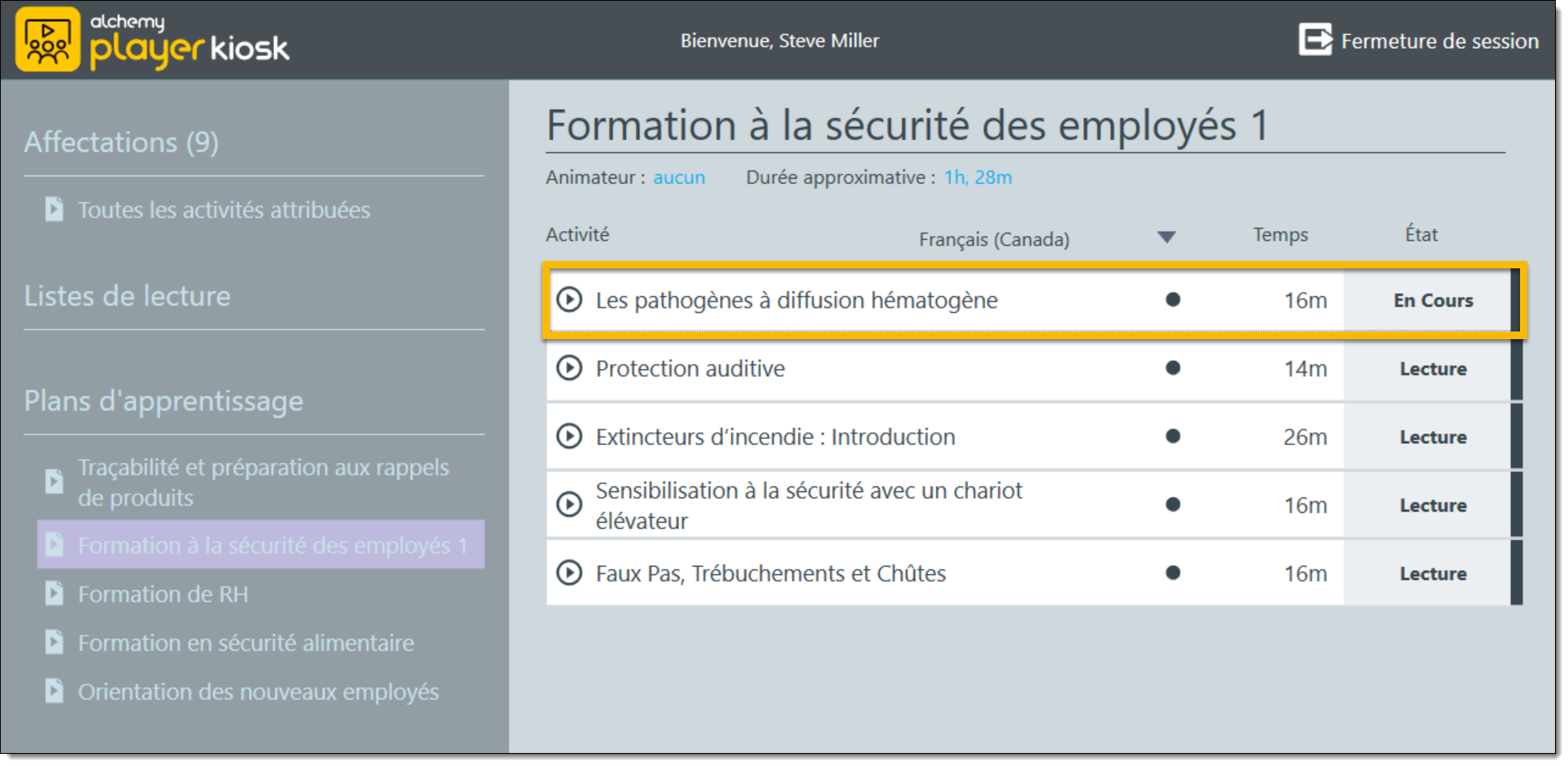Viewport: 1568px width, 766px height.
Task: Click the En Cours status button
Action: tap(1432, 301)
